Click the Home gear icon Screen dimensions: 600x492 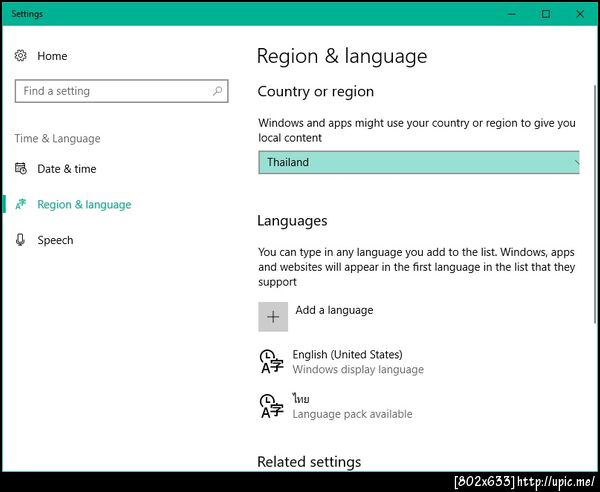click(20, 56)
